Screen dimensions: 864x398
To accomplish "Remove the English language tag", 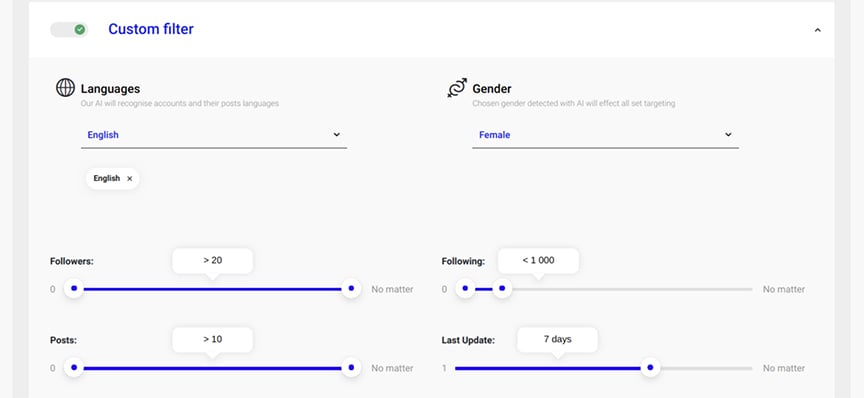I will coord(129,179).
